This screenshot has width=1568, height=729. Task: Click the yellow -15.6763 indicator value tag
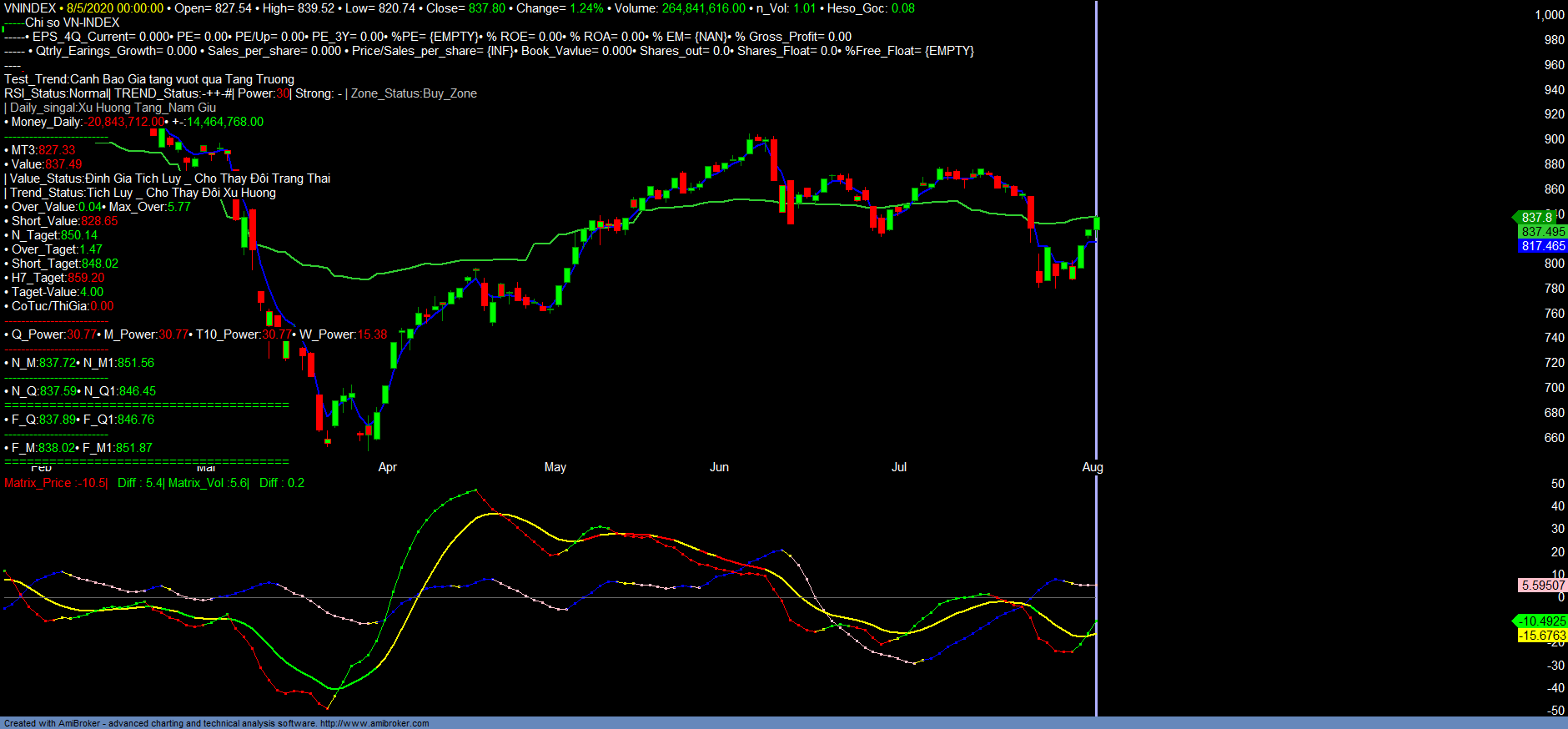click(x=1542, y=636)
